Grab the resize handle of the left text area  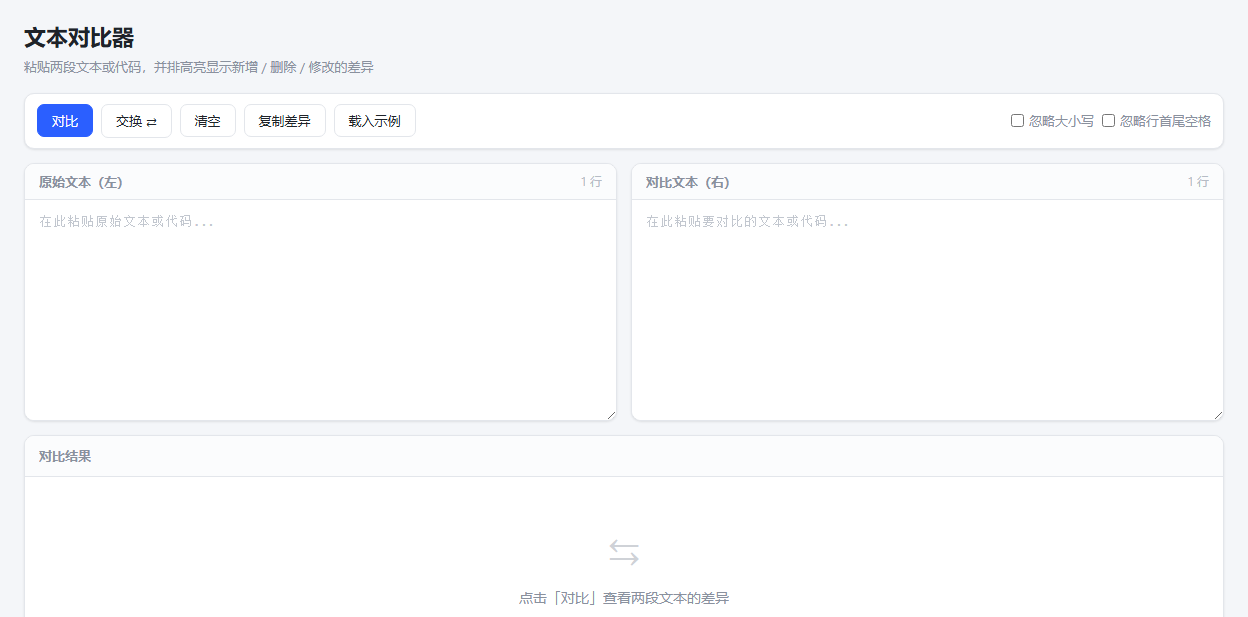[610, 414]
